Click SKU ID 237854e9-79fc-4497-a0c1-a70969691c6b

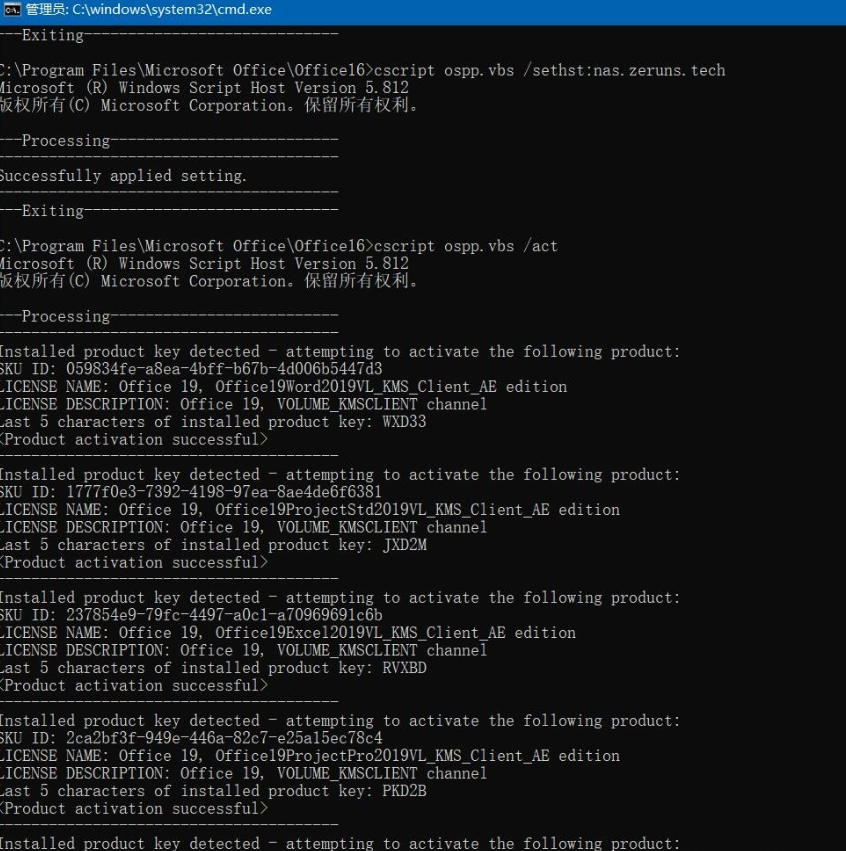tap(224, 615)
